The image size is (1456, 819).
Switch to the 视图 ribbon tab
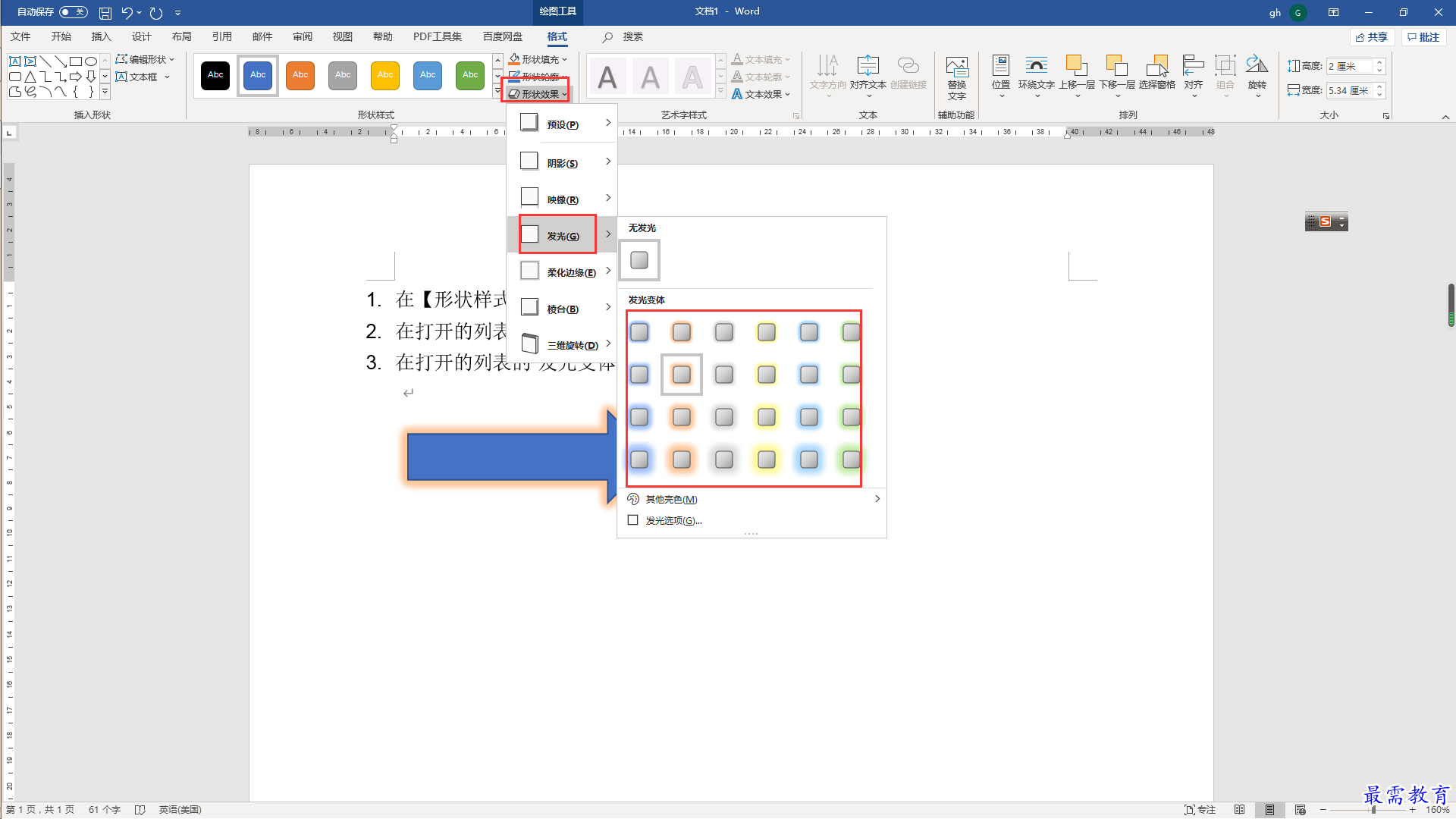[x=342, y=36]
